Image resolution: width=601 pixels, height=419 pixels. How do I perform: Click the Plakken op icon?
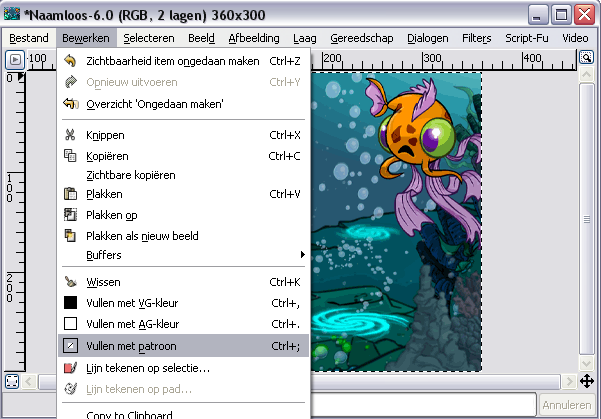click(70, 215)
